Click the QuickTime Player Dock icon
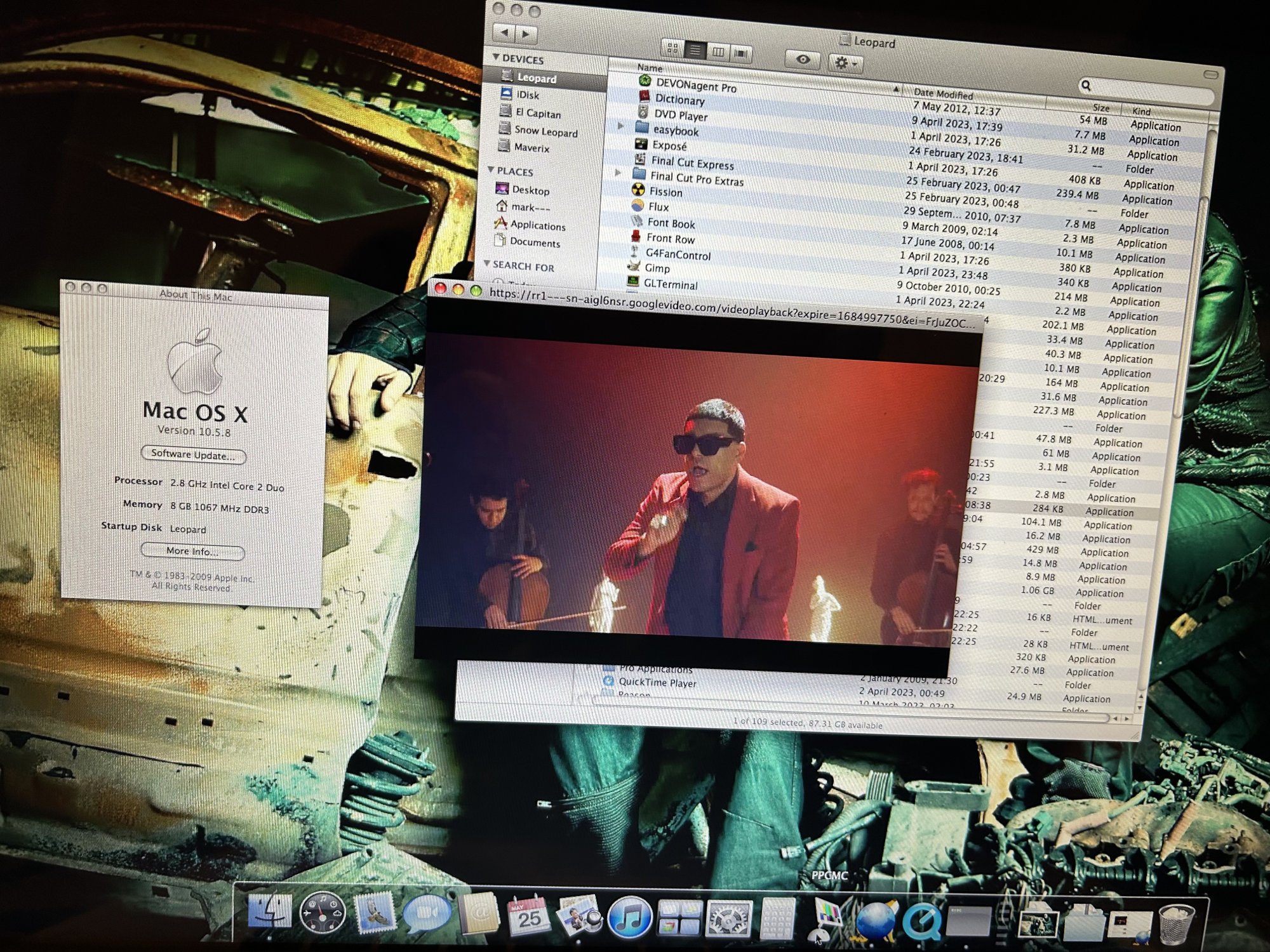The height and width of the screenshot is (952, 1270). pos(922,922)
